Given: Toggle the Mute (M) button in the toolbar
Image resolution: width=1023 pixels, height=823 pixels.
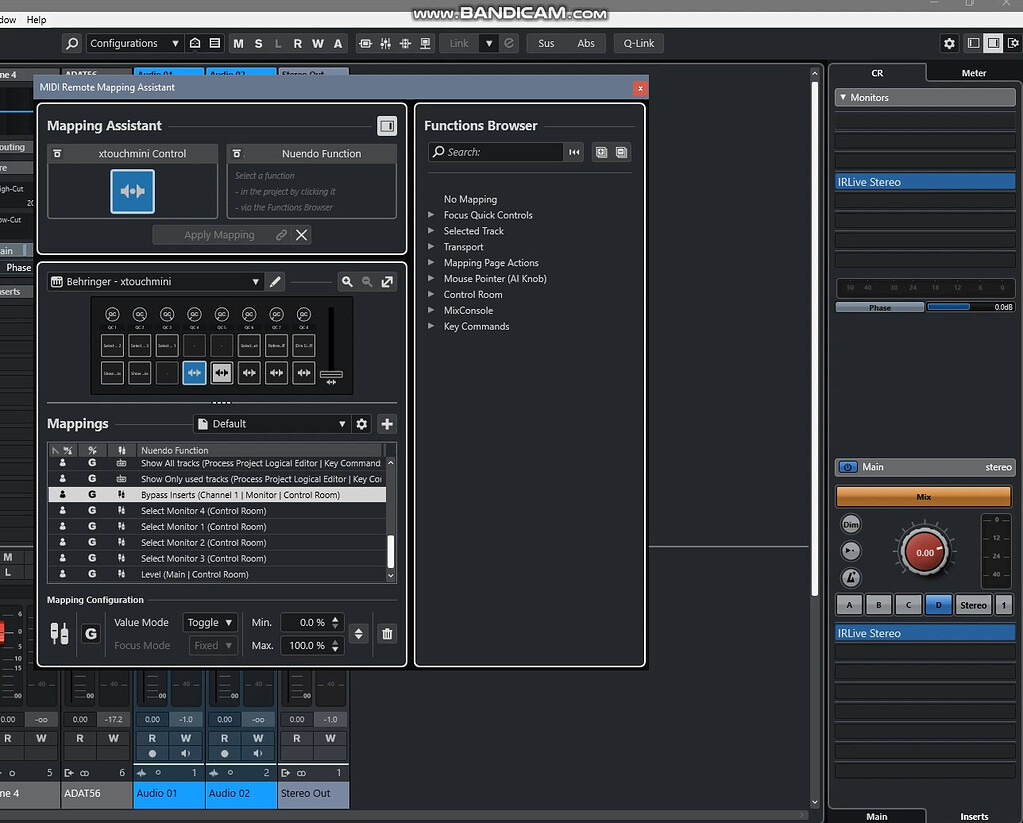Looking at the screenshot, I should coord(238,43).
